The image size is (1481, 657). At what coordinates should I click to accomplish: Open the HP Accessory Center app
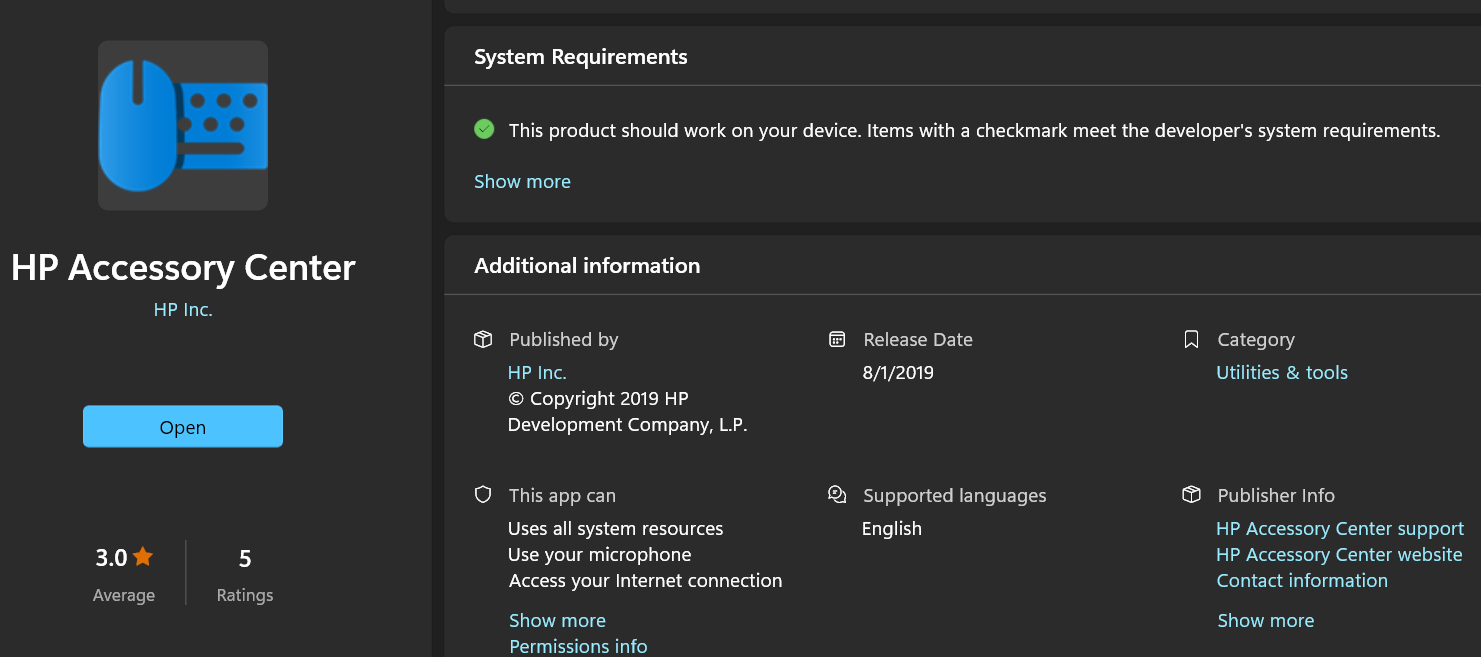pyautogui.click(x=183, y=426)
